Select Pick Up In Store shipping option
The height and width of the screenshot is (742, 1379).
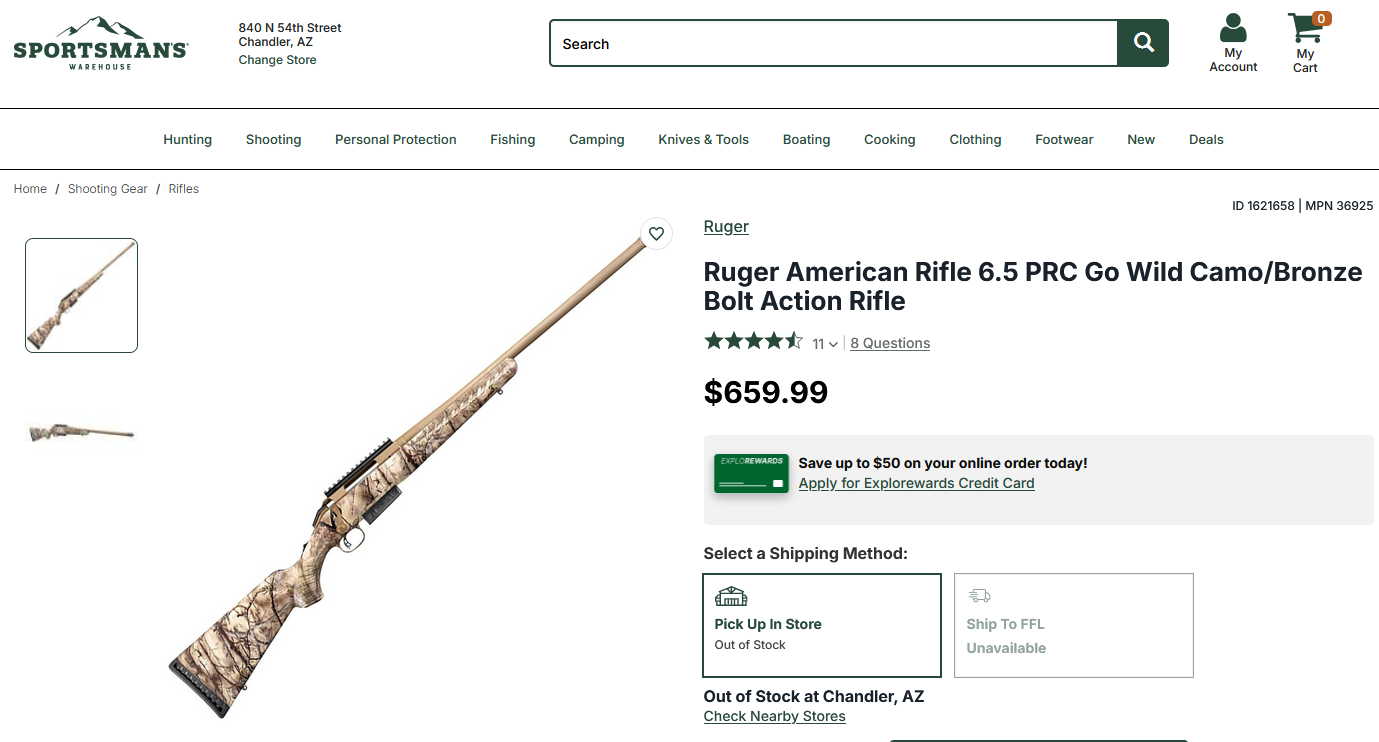tap(822, 625)
